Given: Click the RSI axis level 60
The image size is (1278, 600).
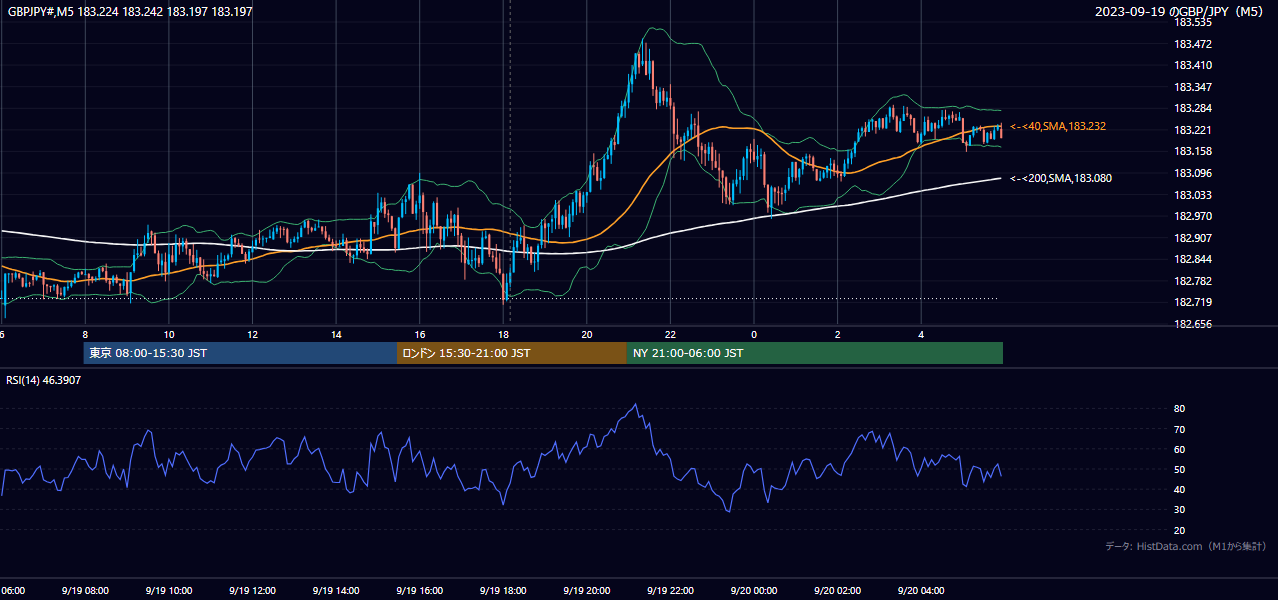Looking at the screenshot, I should pyautogui.click(x=1180, y=450).
